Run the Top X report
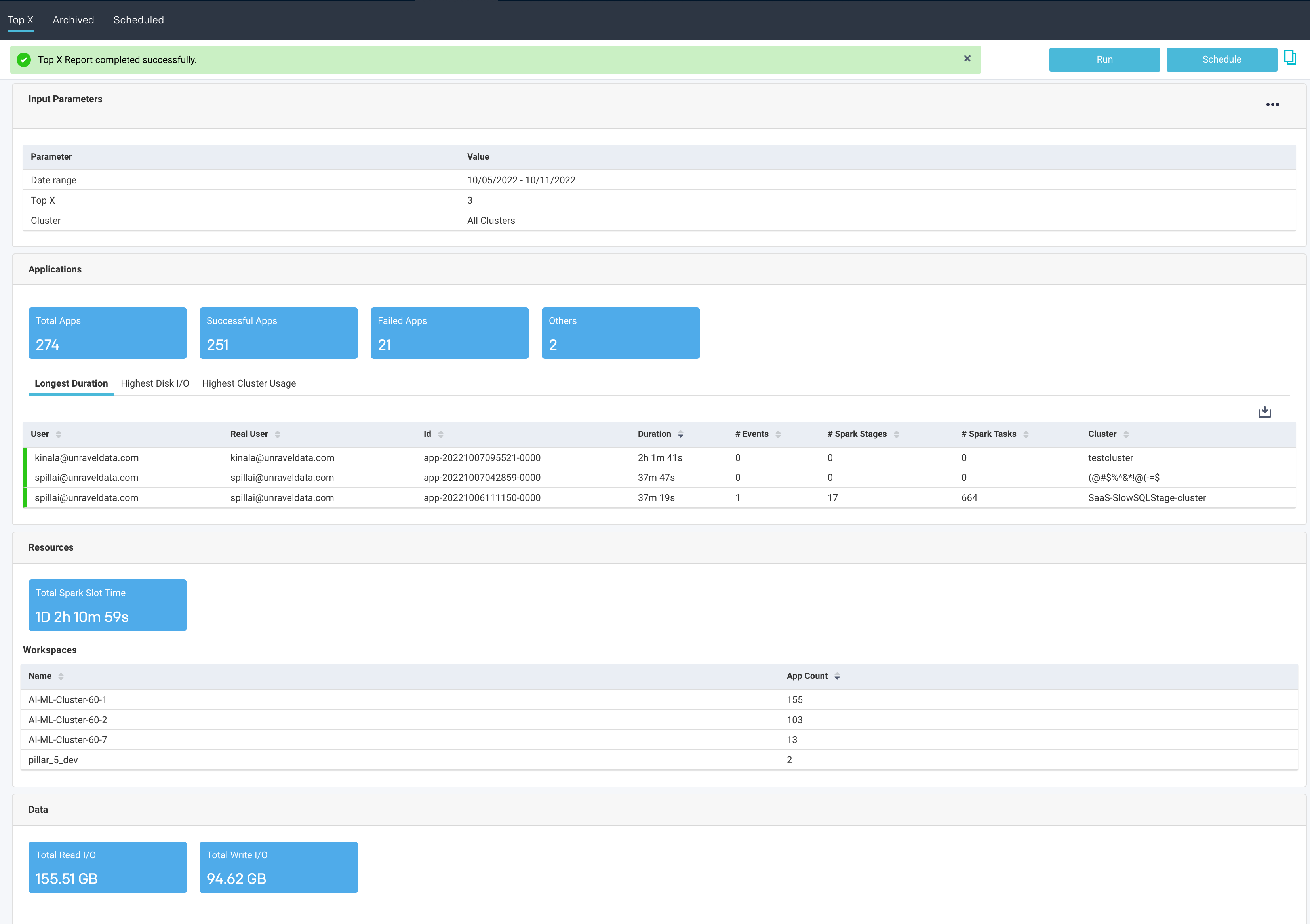 [1104, 59]
